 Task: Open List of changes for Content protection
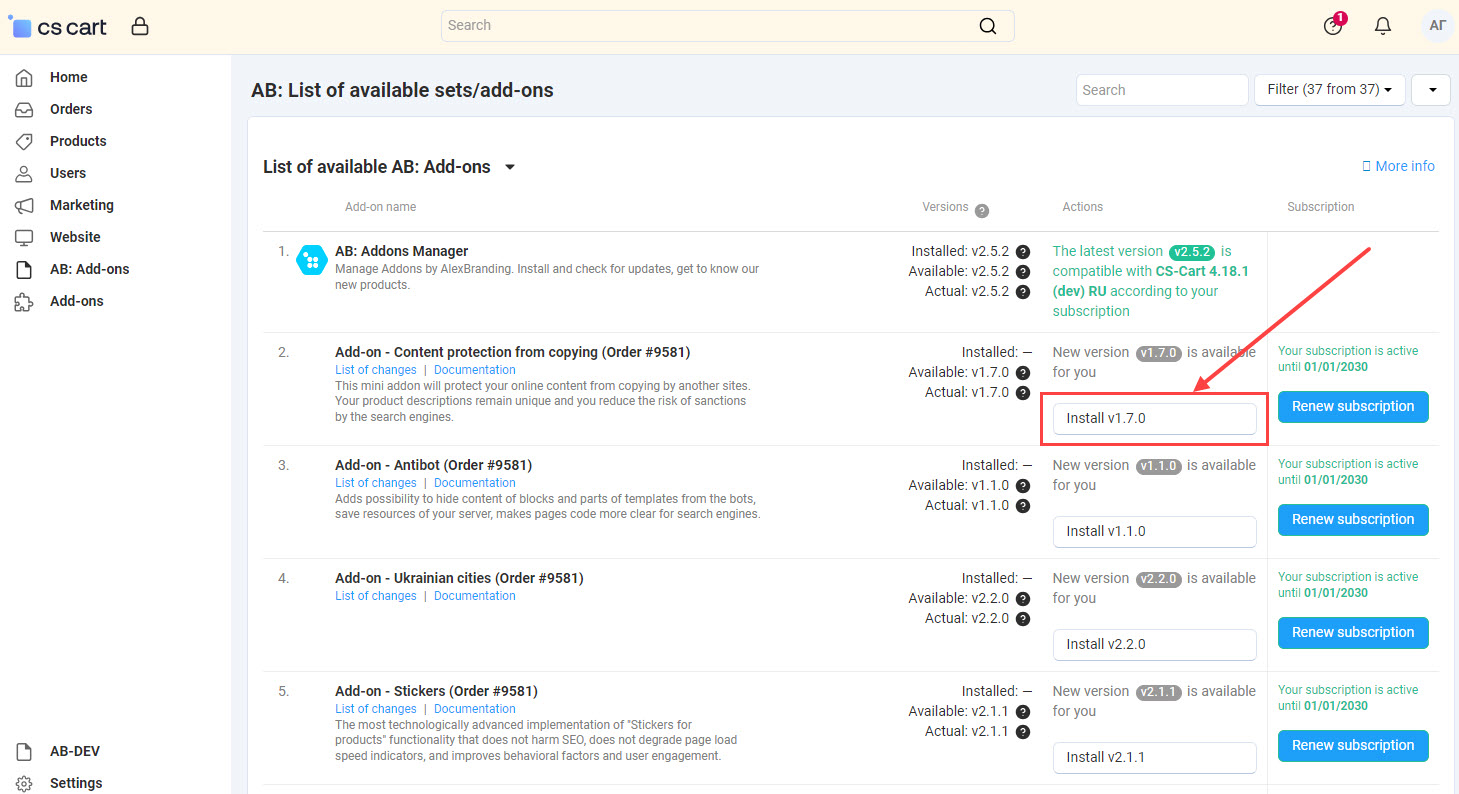click(x=376, y=370)
